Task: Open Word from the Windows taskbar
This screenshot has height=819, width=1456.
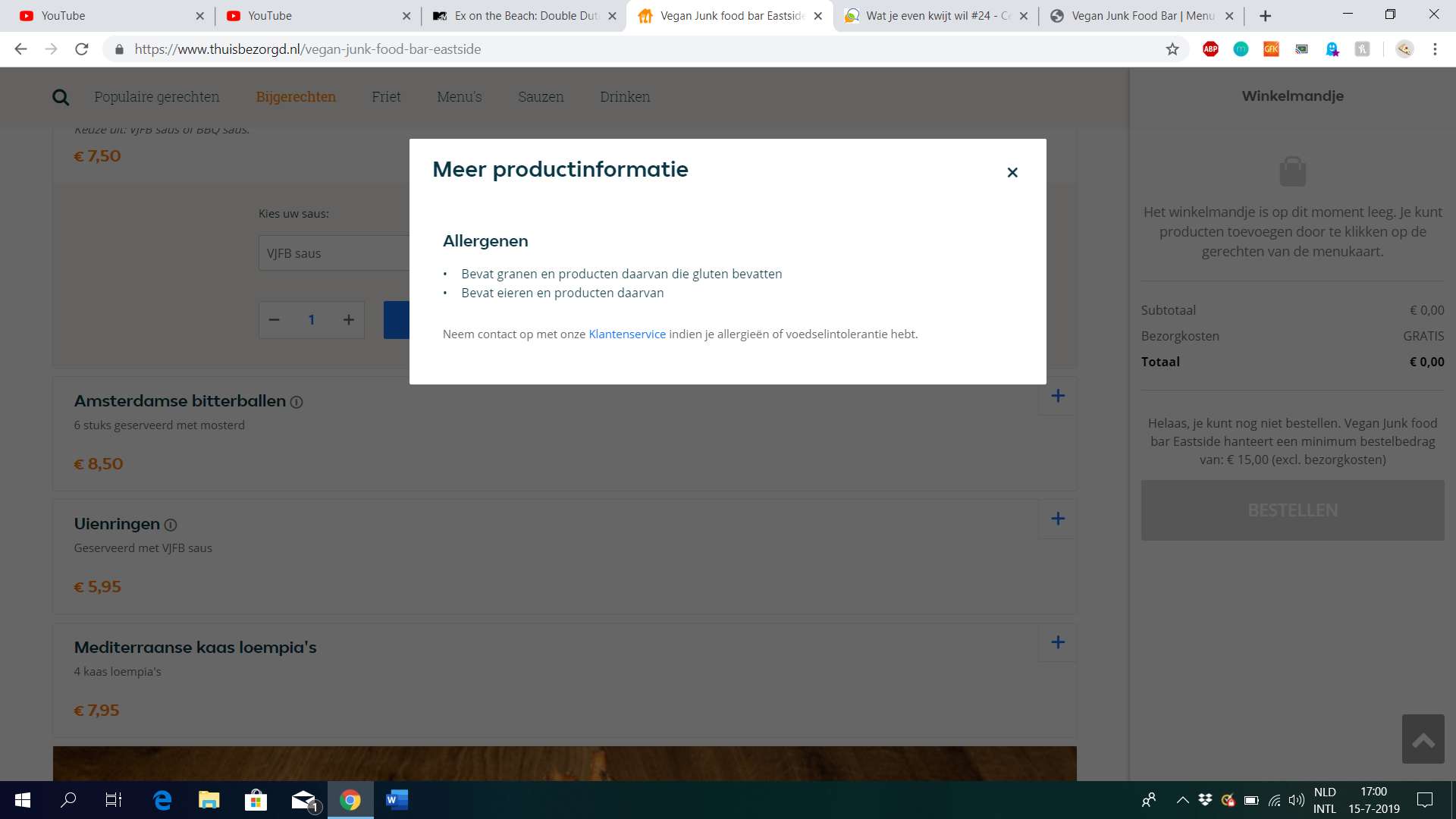Action: coord(397,800)
